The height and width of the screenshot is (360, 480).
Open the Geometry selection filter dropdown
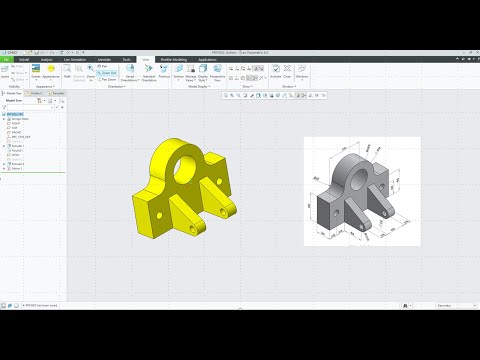(x=456, y=305)
